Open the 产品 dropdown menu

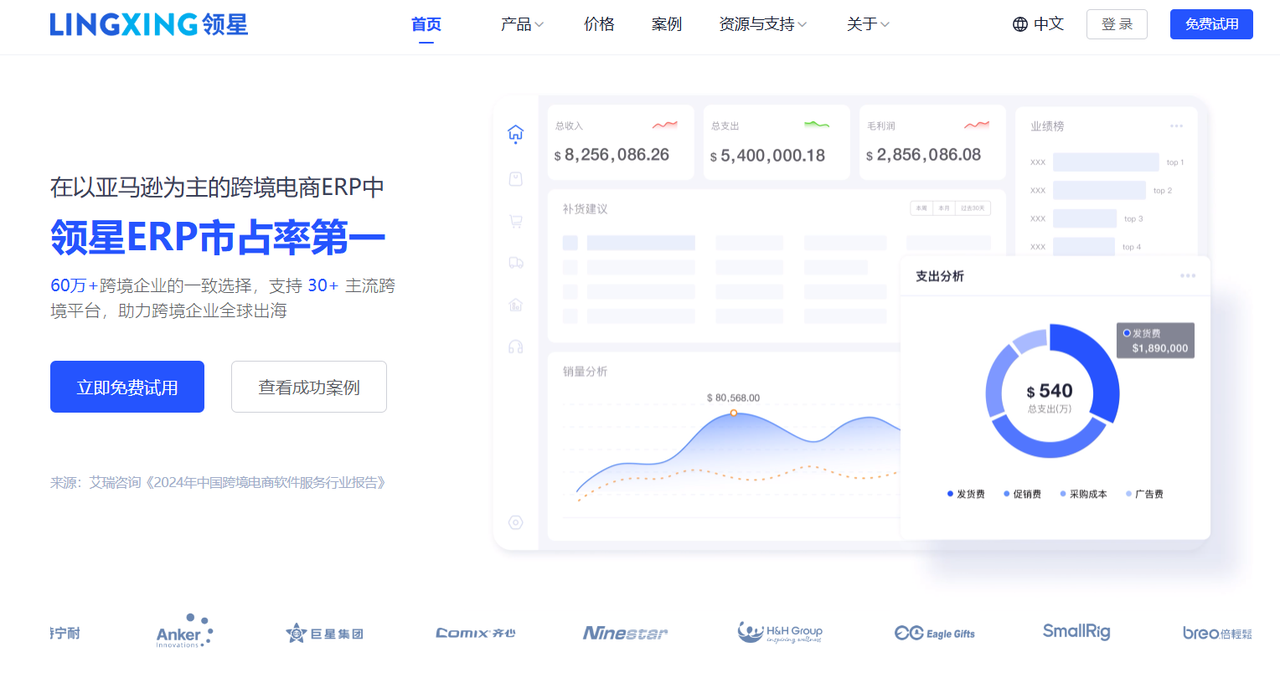(521, 23)
